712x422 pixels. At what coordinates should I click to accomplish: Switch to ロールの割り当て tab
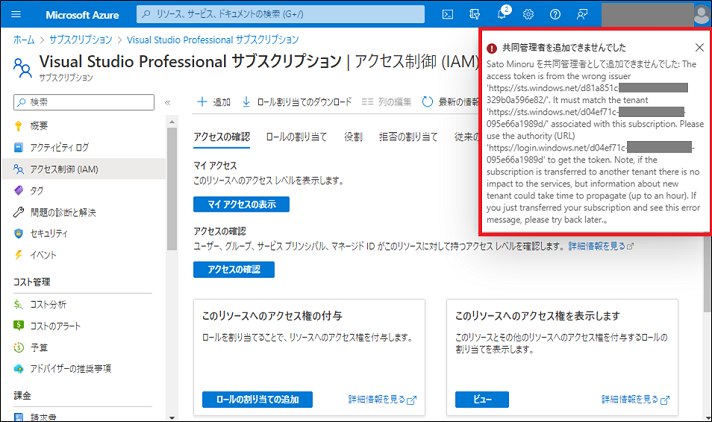pos(297,137)
